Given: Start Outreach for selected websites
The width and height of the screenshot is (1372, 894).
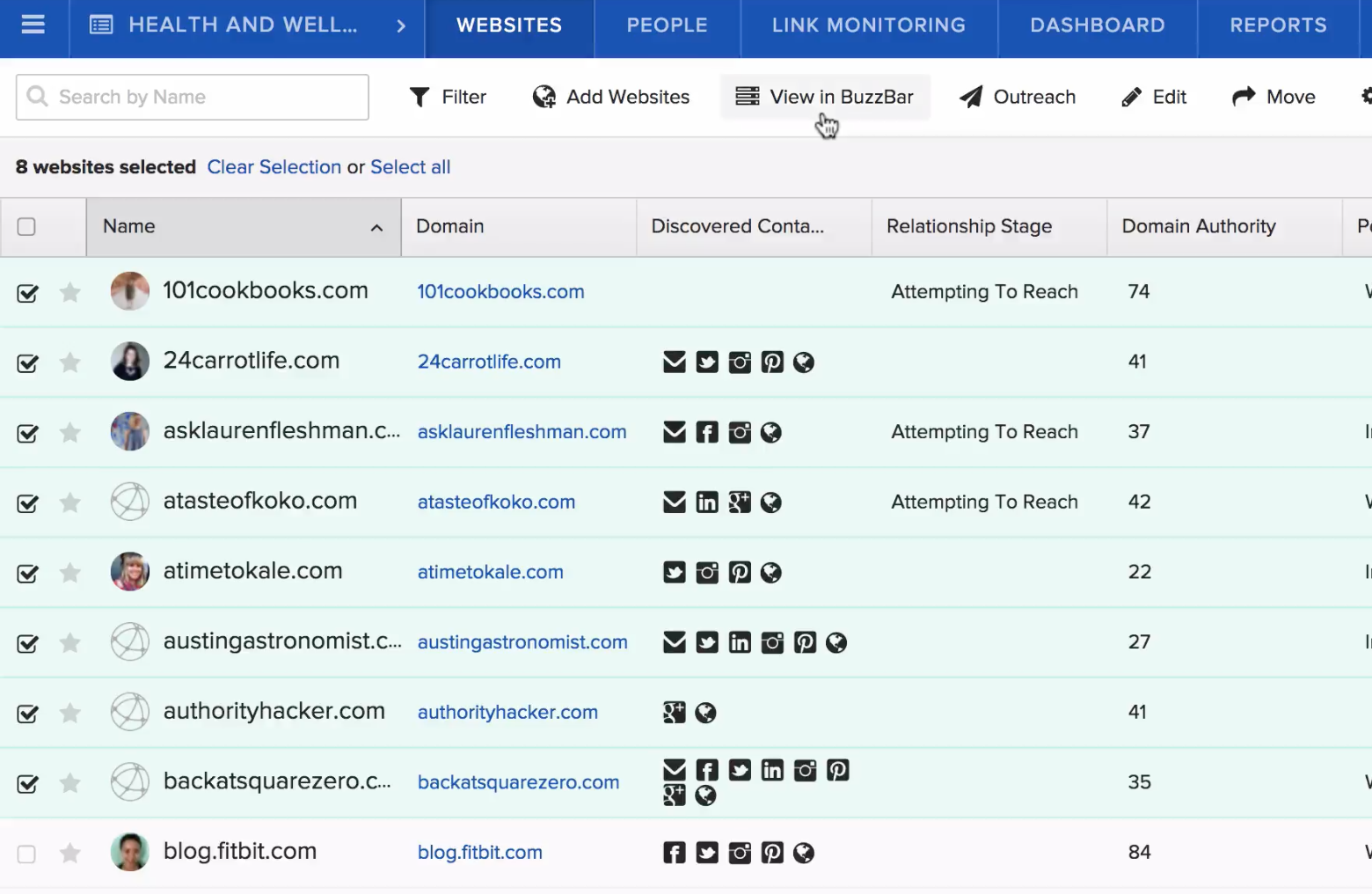Looking at the screenshot, I should point(1018,97).
